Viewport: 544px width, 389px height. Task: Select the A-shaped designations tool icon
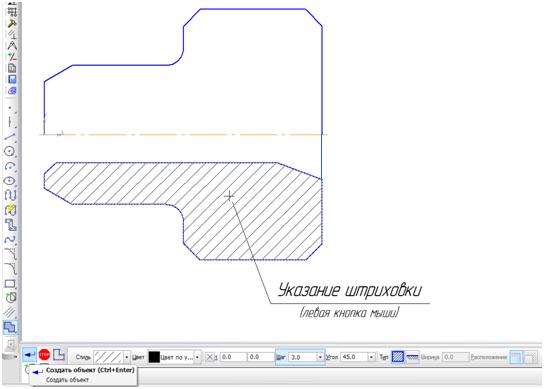pyautogui.click(x=12, y=46)
